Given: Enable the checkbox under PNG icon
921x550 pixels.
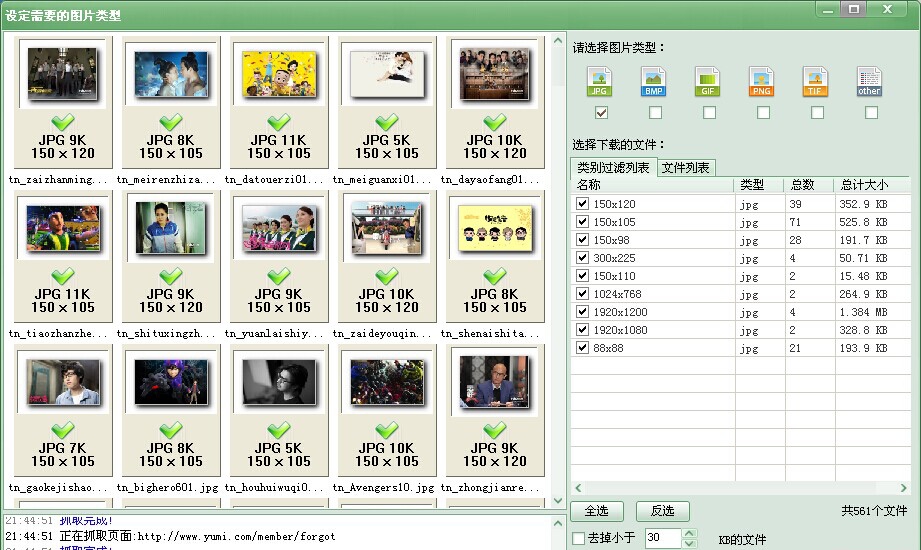Looking at the screenshot, I should tap(763, 113).
